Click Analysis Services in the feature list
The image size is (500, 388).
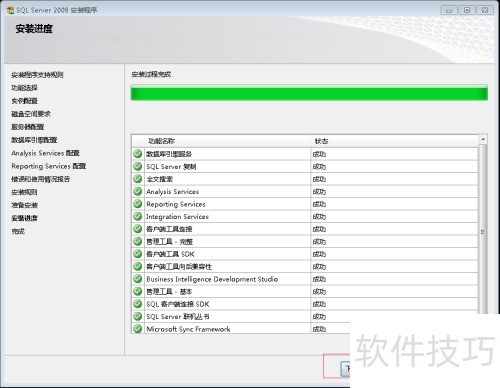[x=172, y=192]
